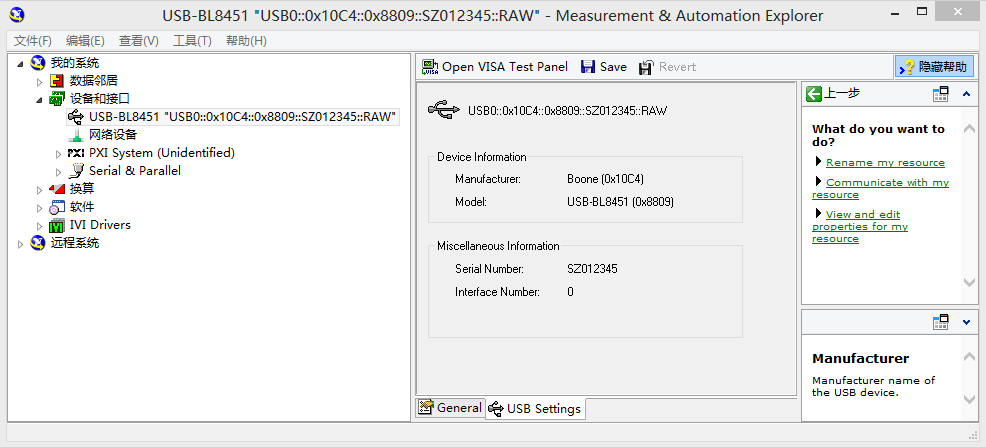Click the lower help pane layout icon

[941, 323]
